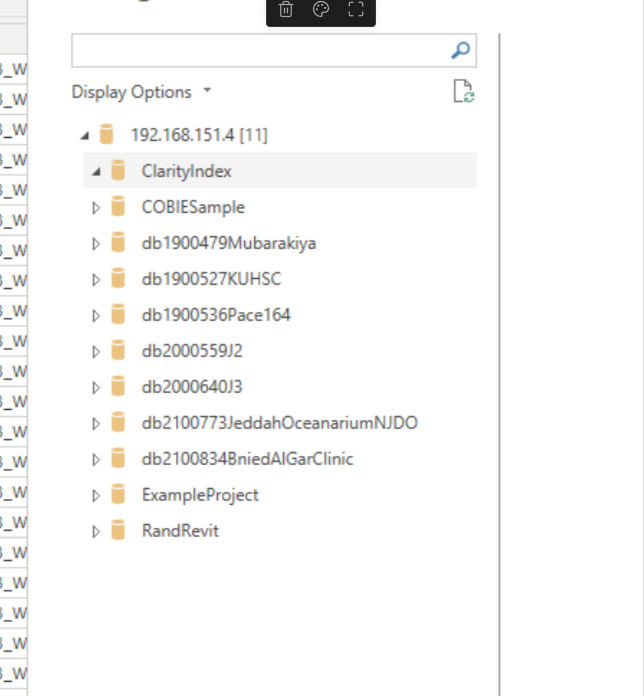Select the db2000640J3 database item
This screenshot has width=644, height=696.
pyautogui.click(x=192, y=387)
